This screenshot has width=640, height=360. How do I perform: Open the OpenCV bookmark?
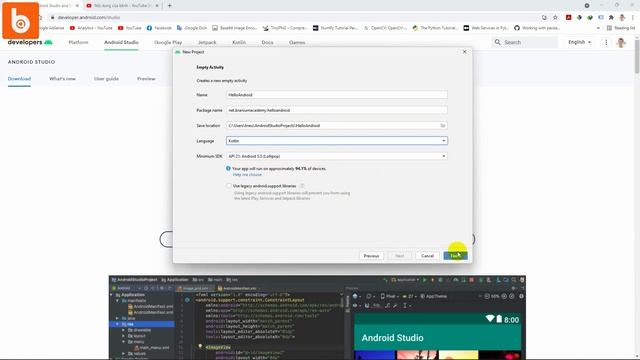coord(385,28)
